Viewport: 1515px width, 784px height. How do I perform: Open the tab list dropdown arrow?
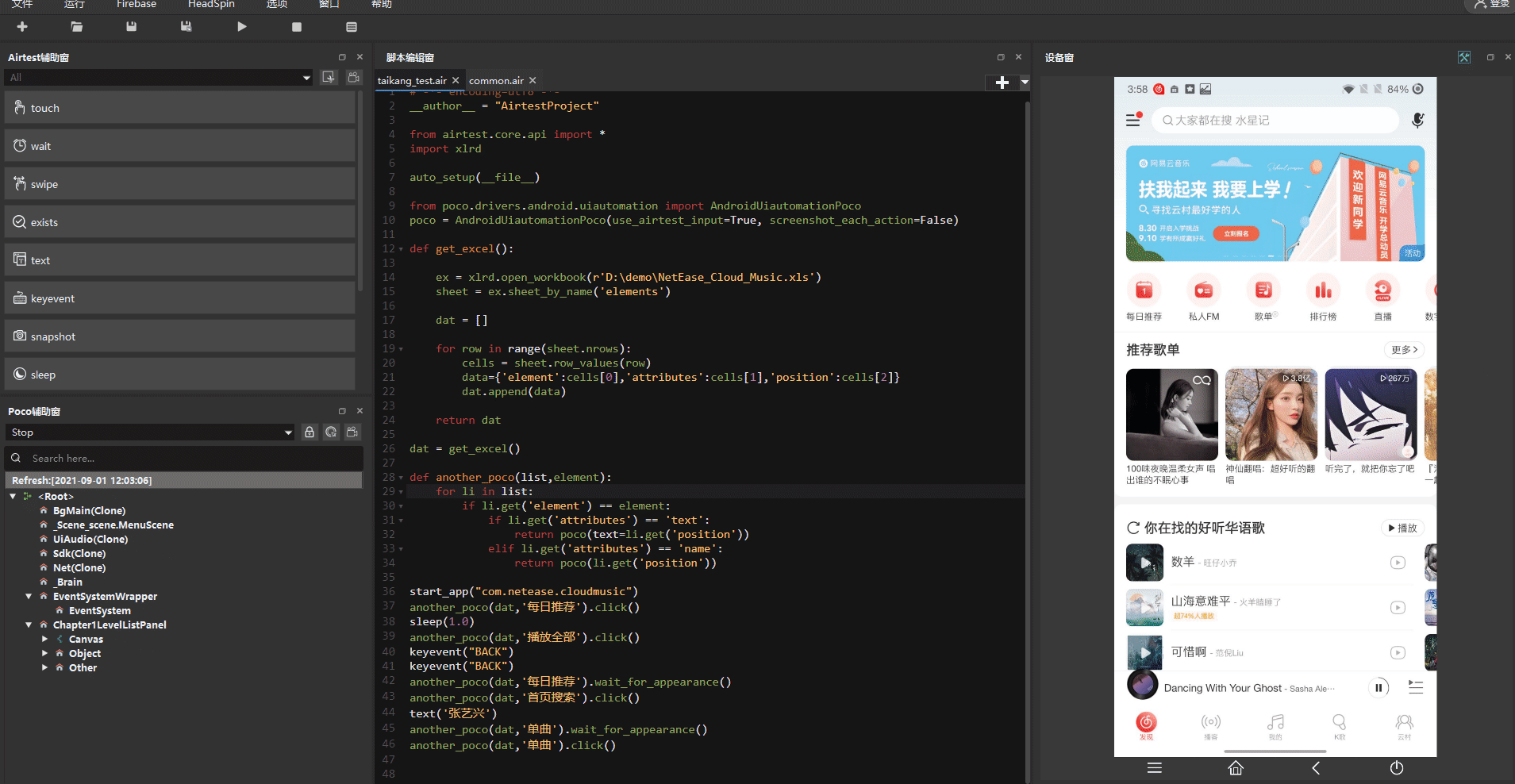click(1025, 83)
